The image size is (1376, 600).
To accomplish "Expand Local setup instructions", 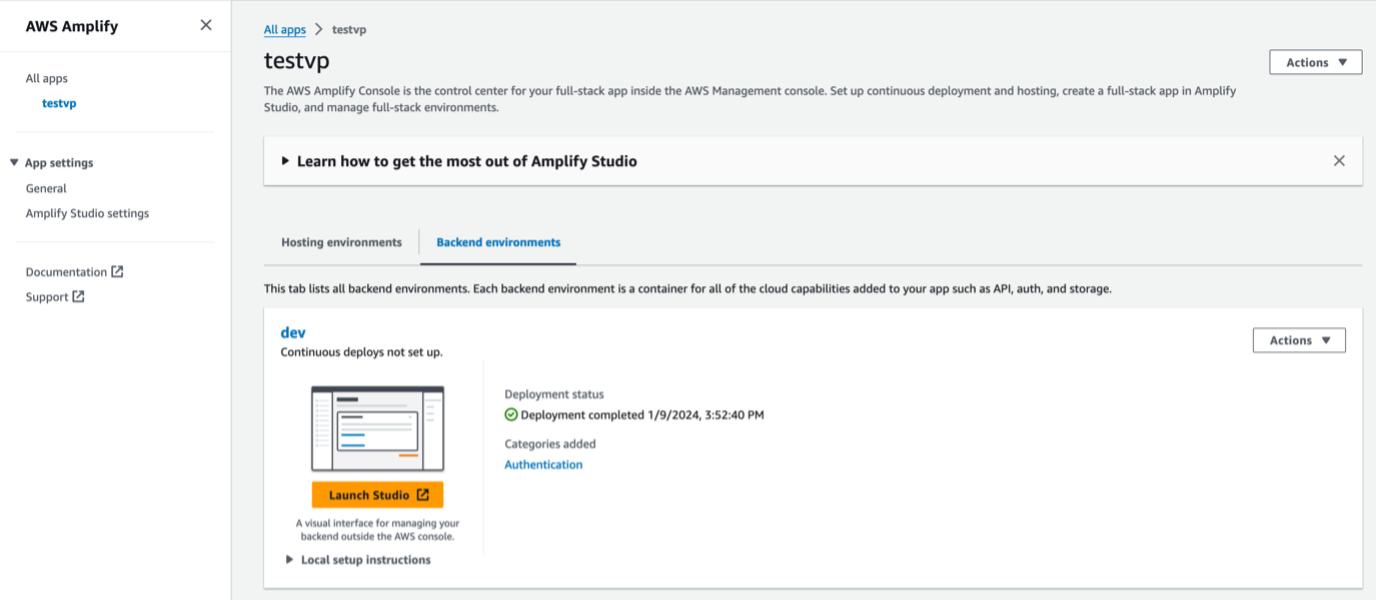I will [291, 560].
